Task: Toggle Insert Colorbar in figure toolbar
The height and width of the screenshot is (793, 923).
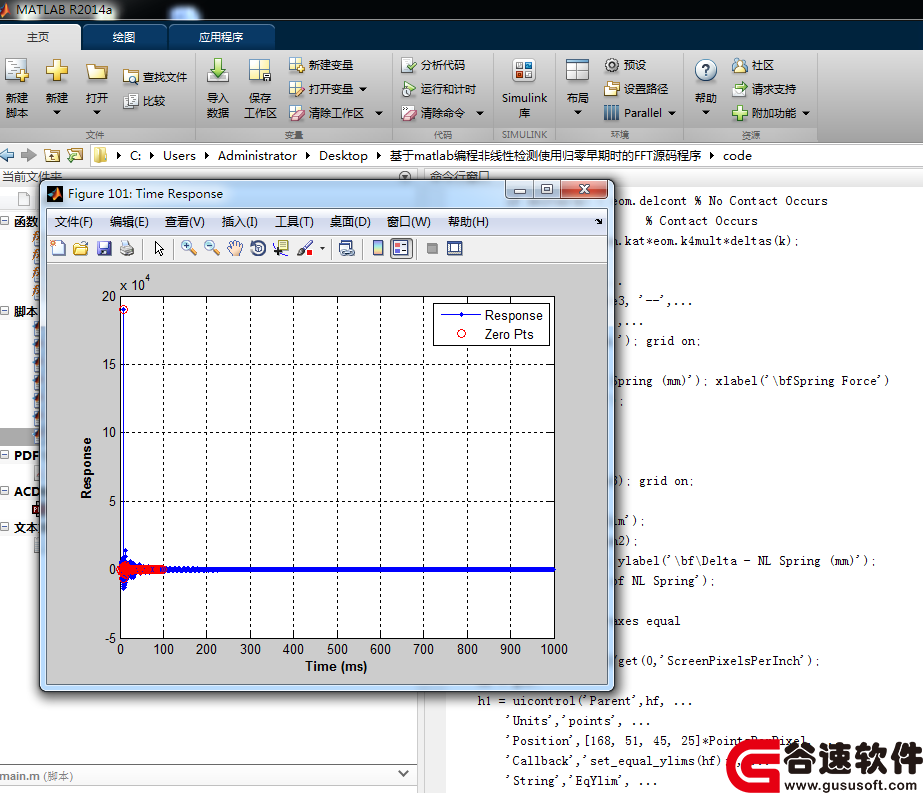Action: point(378,248)
